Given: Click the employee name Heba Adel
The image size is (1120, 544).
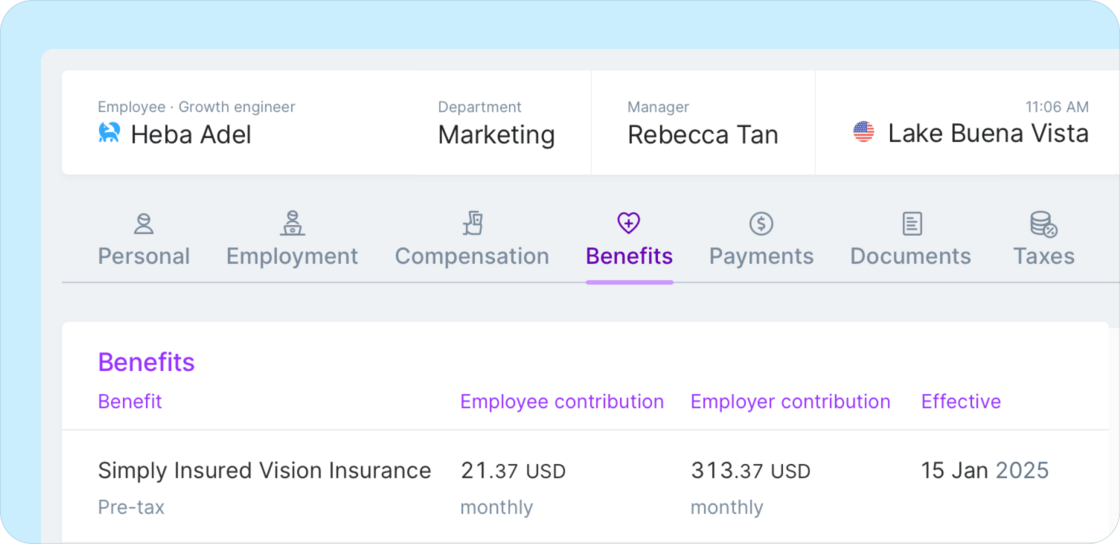Looking at the screenshot, I should click(x=191, y=134).
